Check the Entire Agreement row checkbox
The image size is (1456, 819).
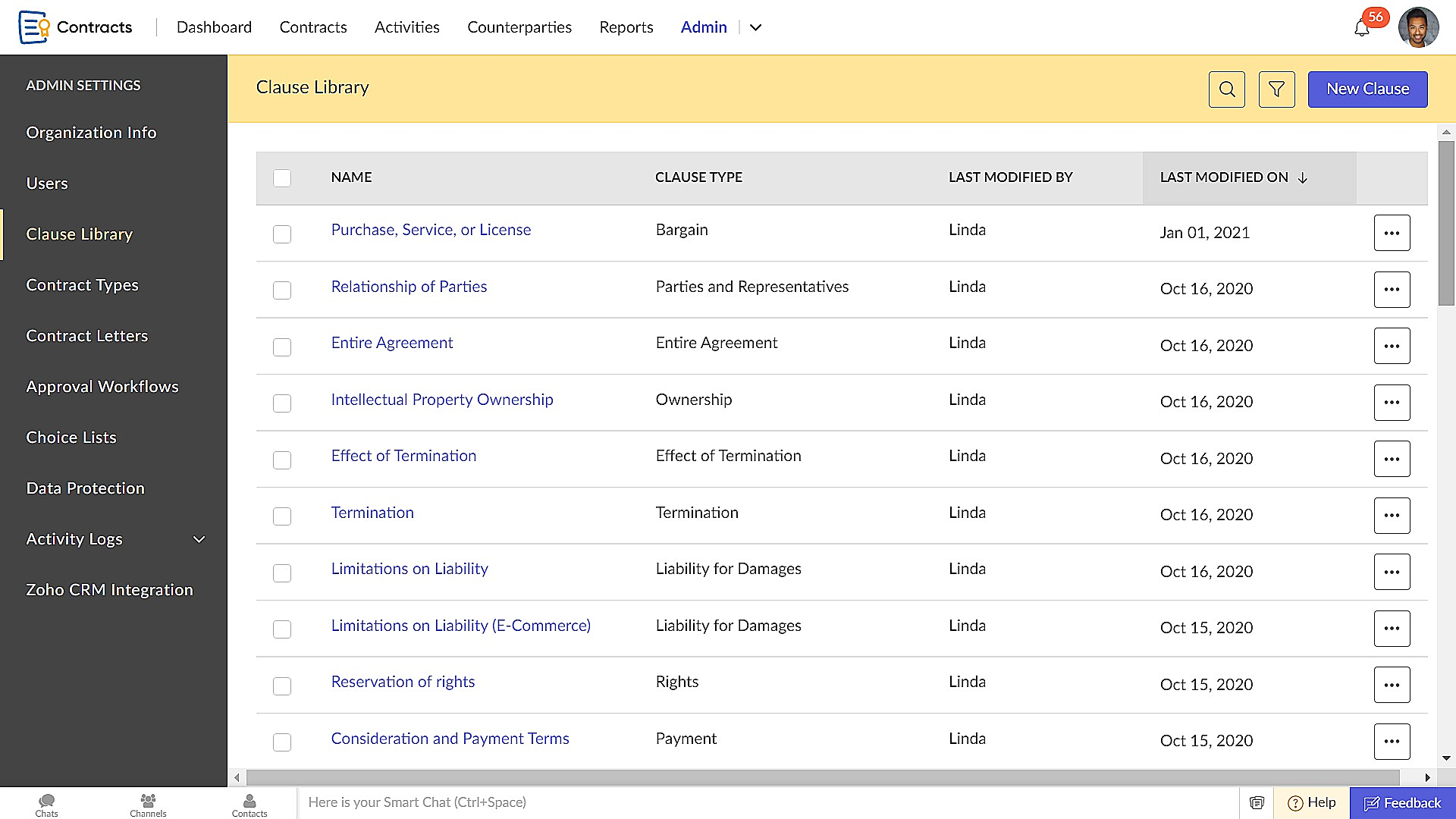[x=282, y=347]
